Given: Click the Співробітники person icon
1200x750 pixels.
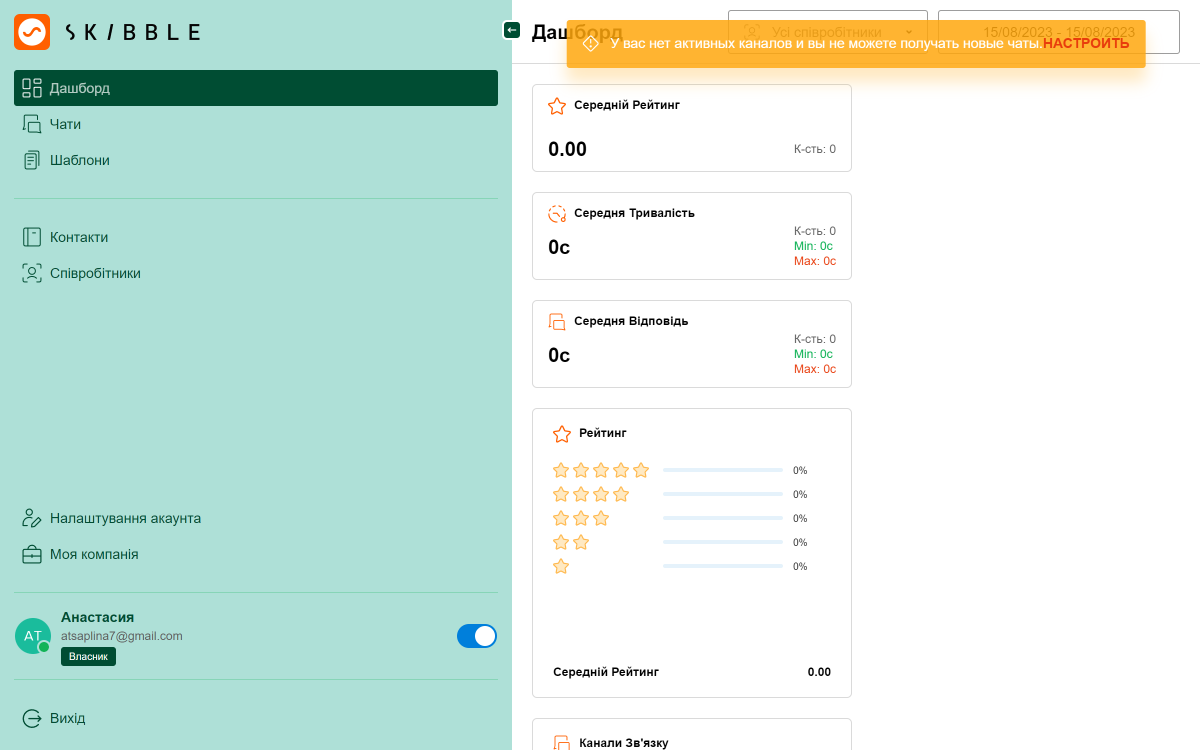Looking at the screenshot, I should (x=32, y=273).
